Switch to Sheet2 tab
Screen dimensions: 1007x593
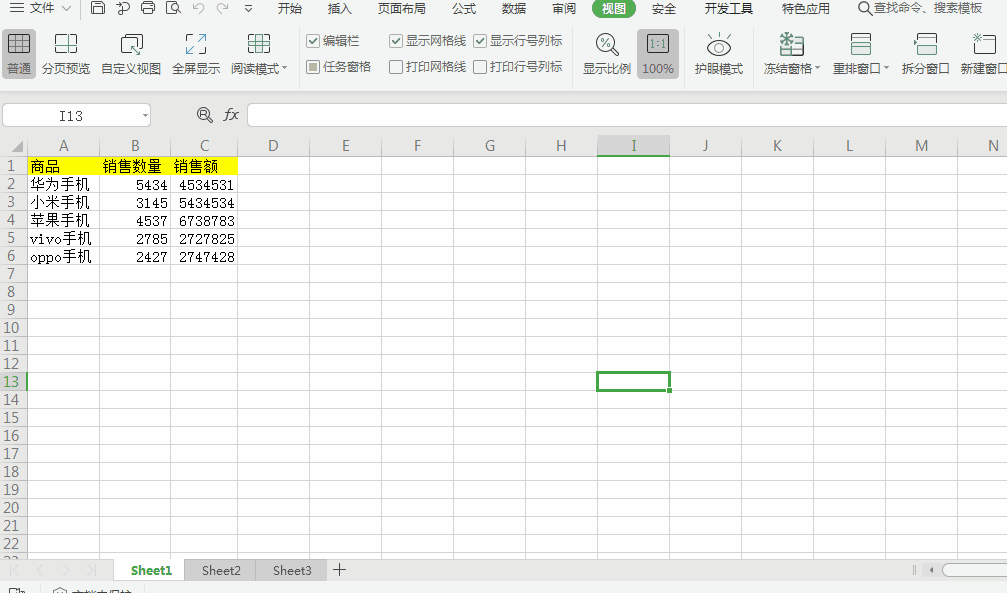pos(221,570)
